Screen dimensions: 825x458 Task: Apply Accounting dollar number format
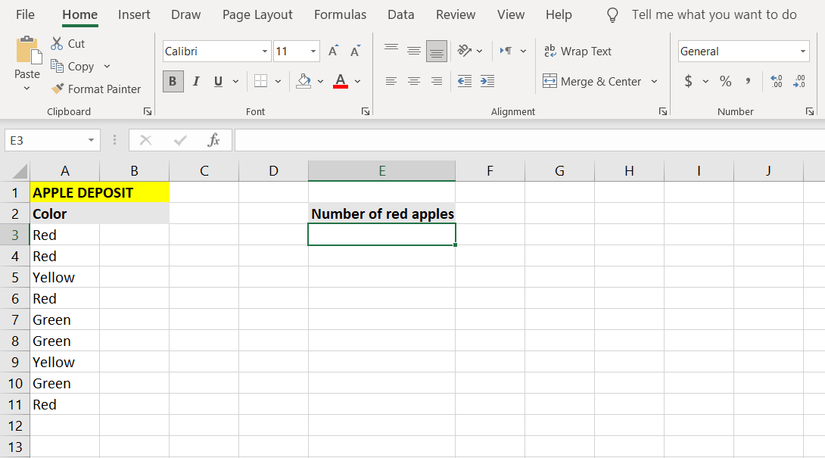click(x=688, y=81)
